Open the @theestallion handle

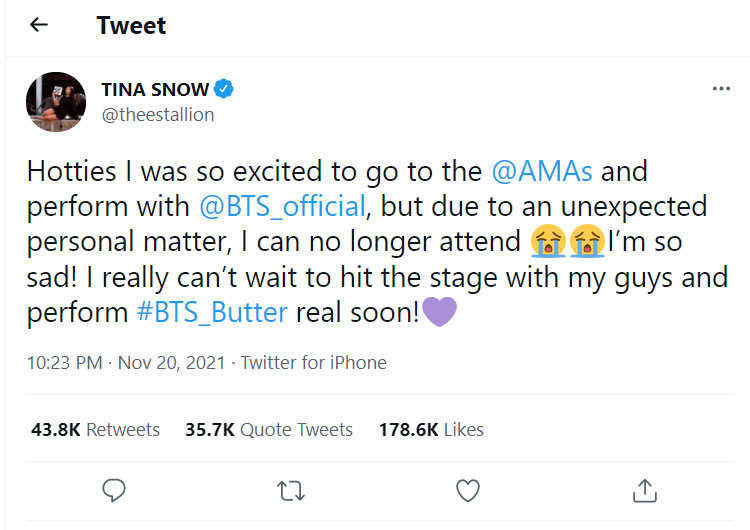coord(157,114)
